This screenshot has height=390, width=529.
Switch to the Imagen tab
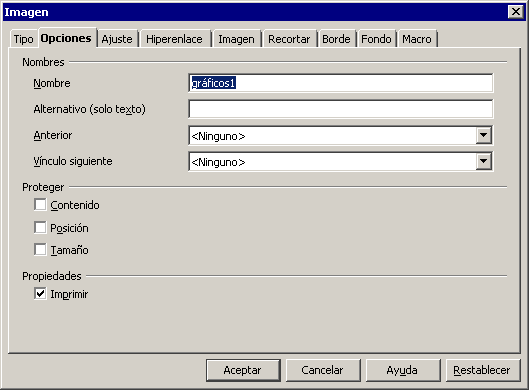[x=236, y=39]
